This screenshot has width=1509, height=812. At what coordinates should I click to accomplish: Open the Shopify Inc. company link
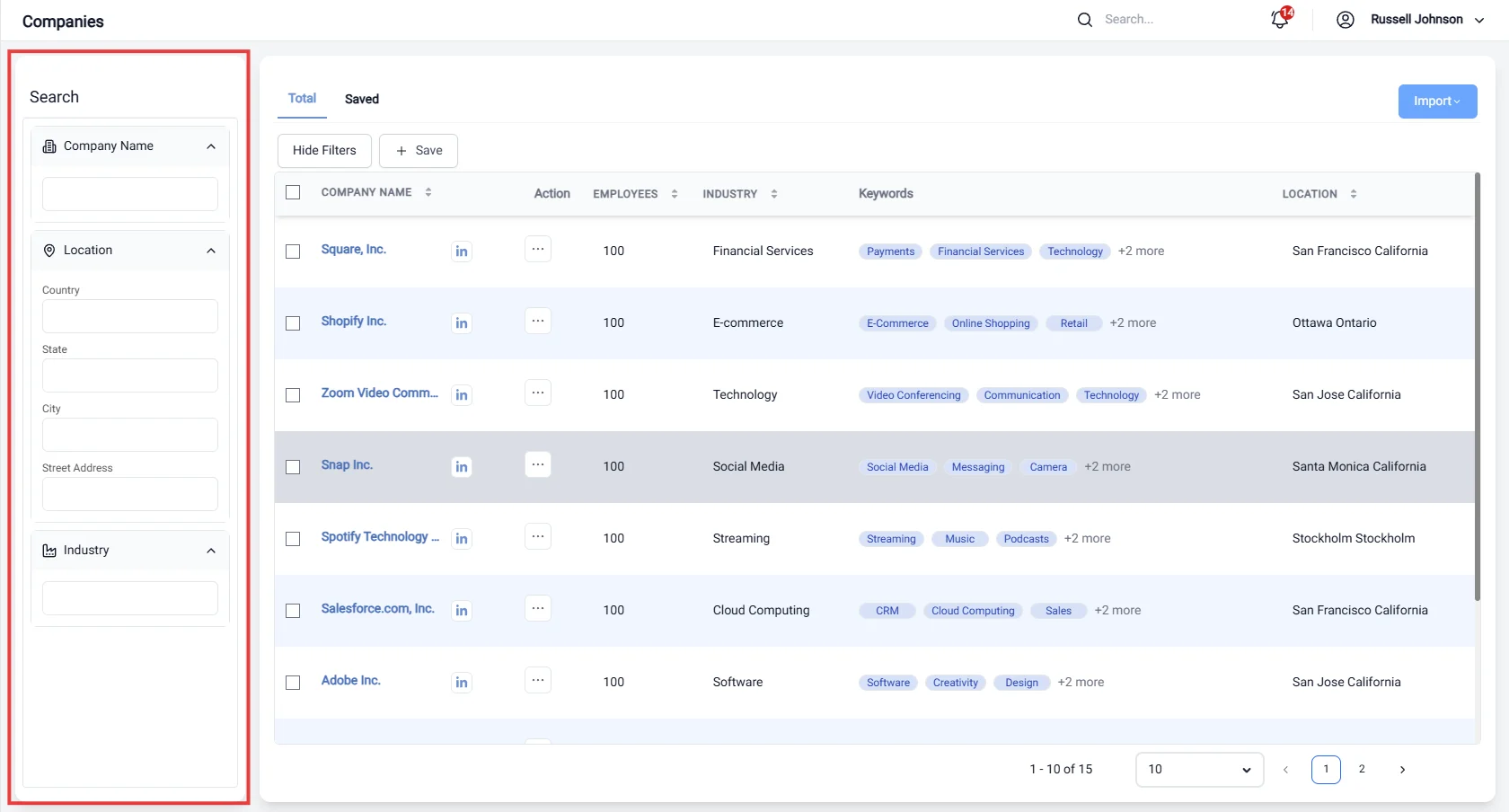(x=354, y=322)
